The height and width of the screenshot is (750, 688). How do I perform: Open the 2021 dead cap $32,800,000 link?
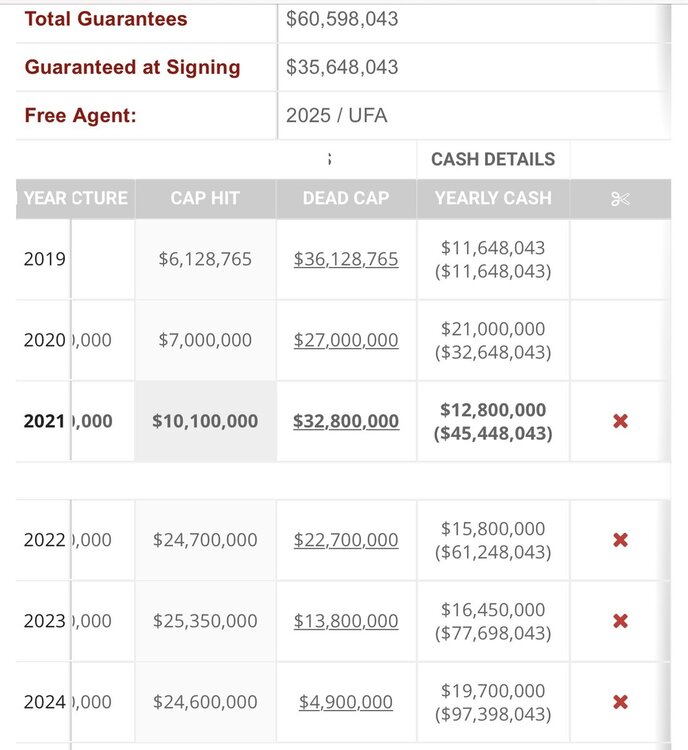346,421
